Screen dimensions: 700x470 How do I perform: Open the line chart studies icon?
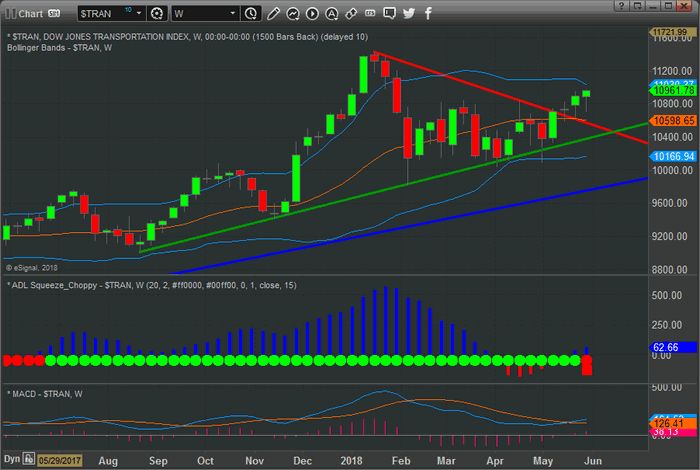click(x=292, y=14)
